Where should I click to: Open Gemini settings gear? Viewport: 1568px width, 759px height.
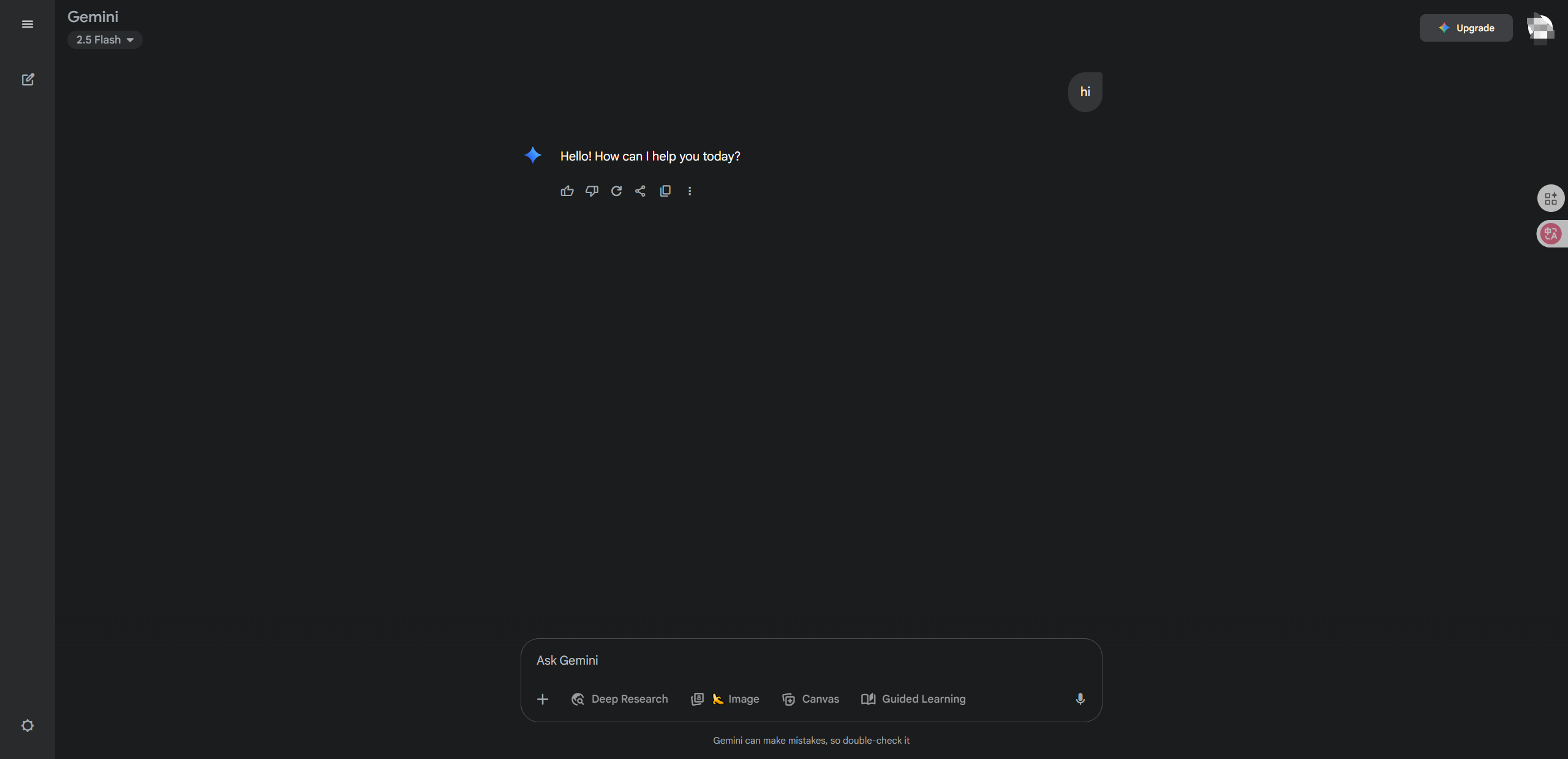tap(27, 725)
